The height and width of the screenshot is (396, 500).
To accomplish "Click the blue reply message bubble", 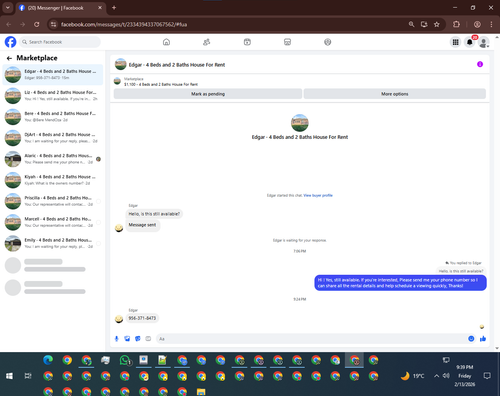I will coord(400,283).
